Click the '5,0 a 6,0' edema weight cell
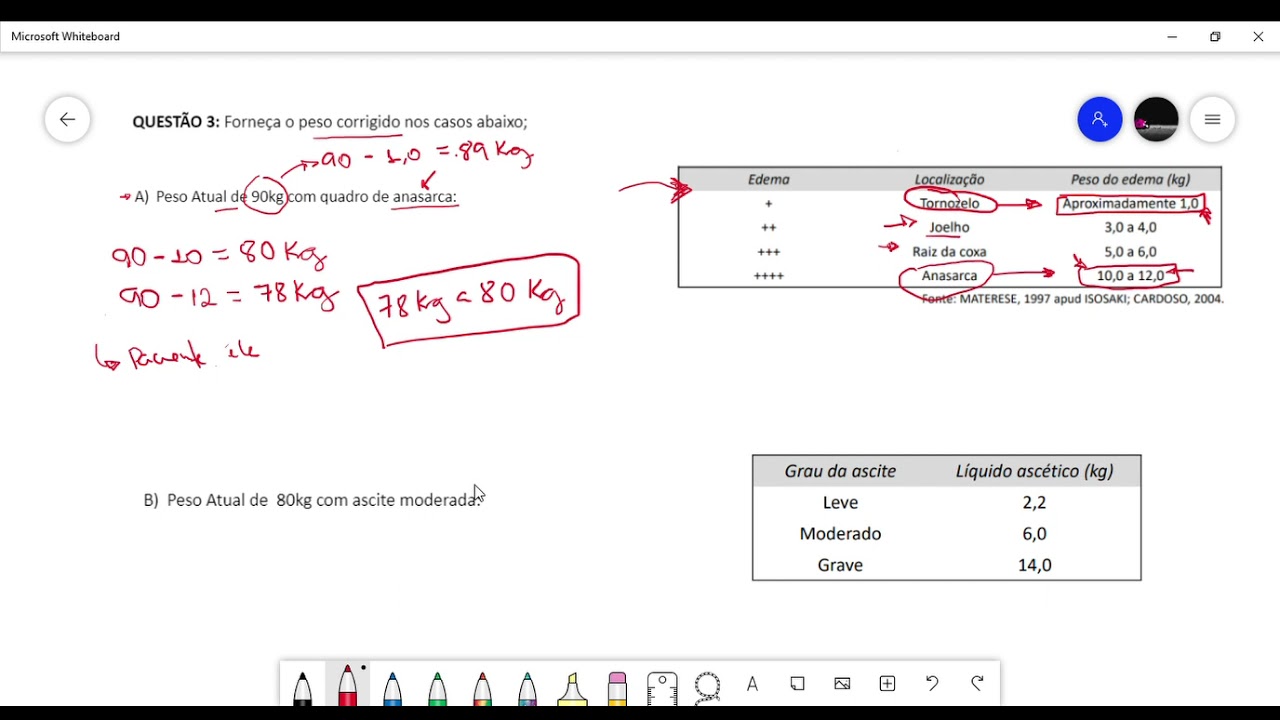Image resolution: width=1280 pixels, height=720 pixels. click(x=1130, y=252)
